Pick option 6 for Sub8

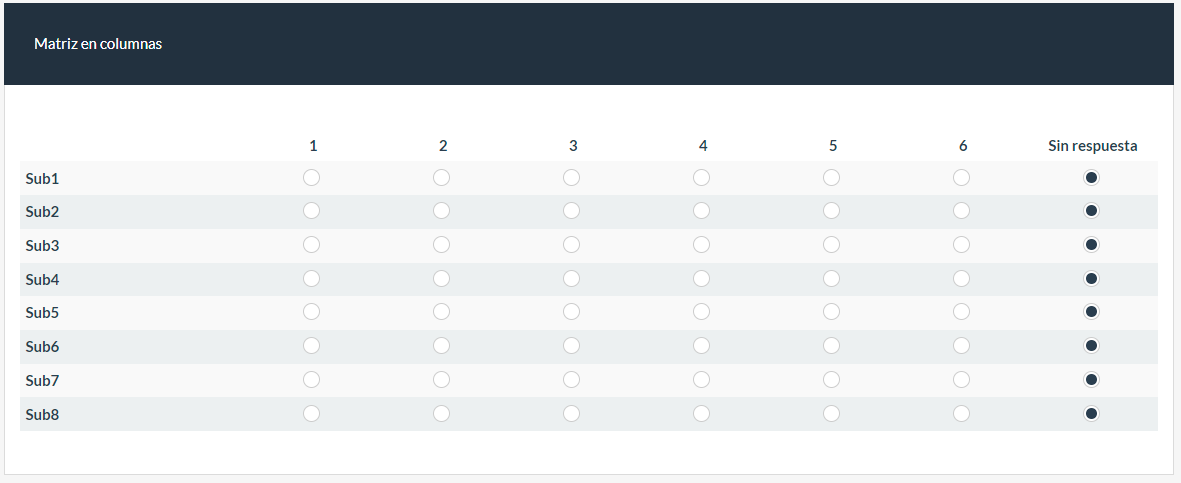(x=962, y=413)
